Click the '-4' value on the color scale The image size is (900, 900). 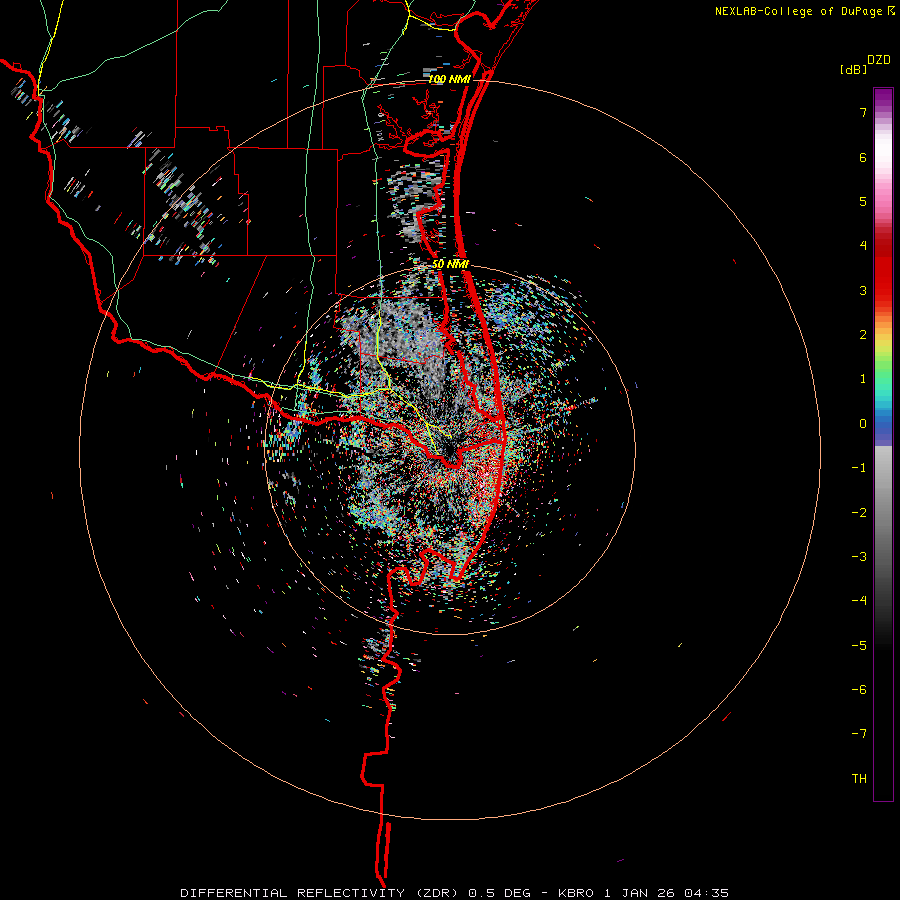[x=859, y=601]
